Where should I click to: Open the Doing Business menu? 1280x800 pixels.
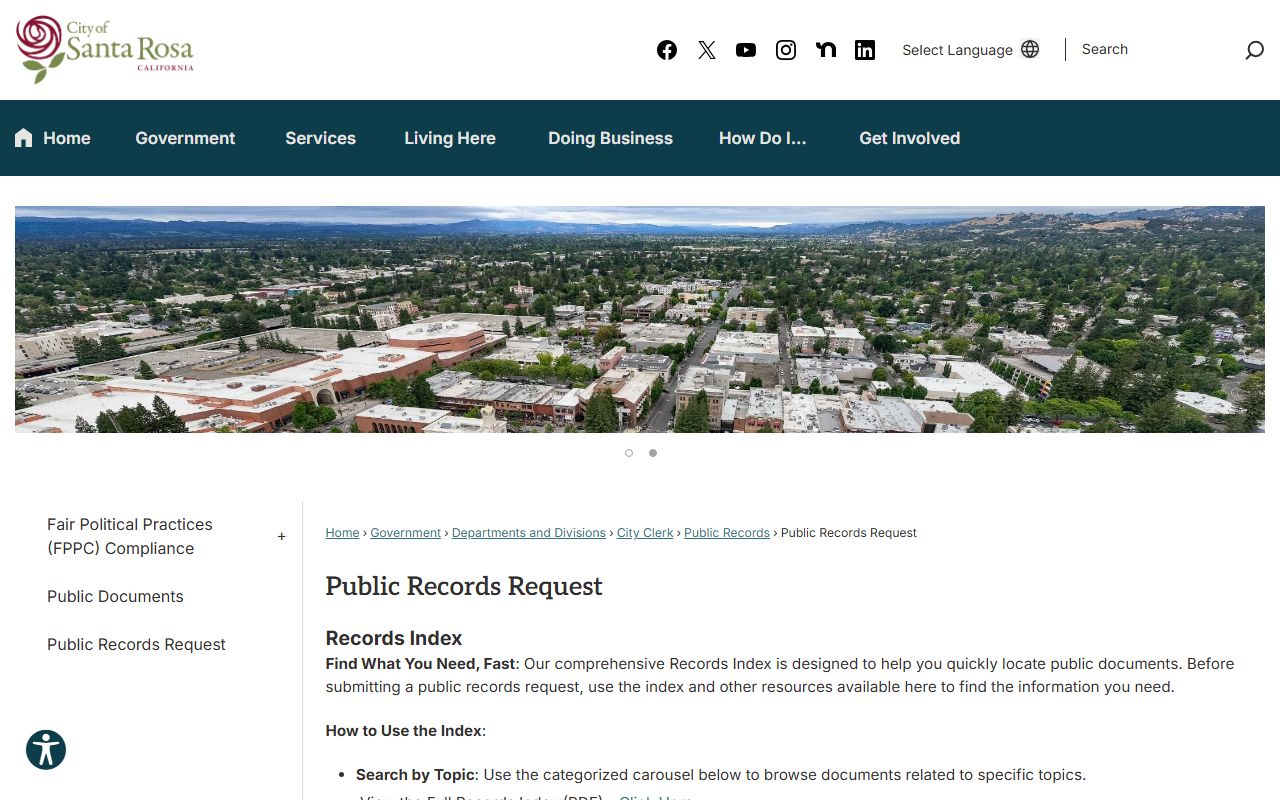pos(610,138)
